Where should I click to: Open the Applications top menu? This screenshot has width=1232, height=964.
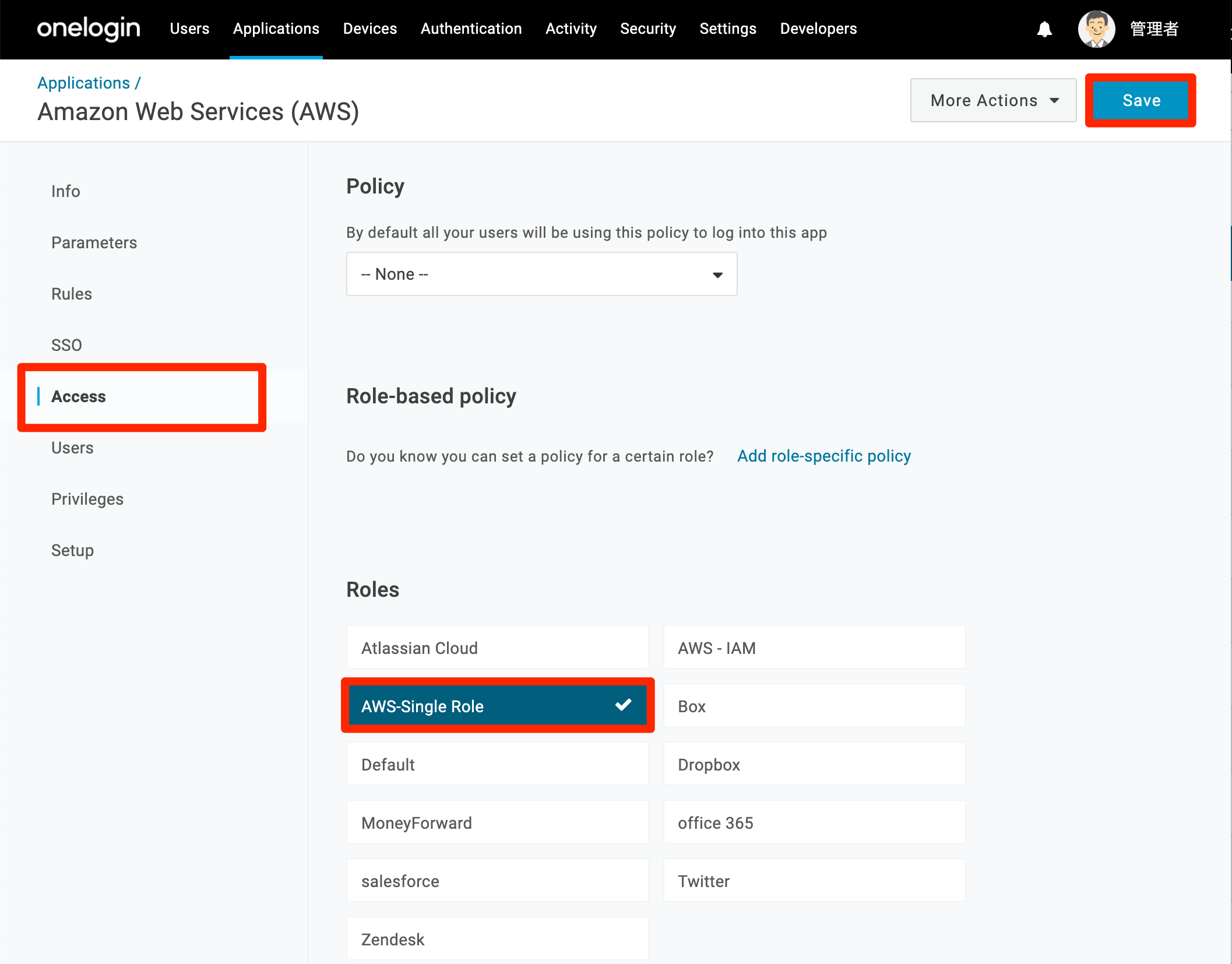click(x=276, y=29)
